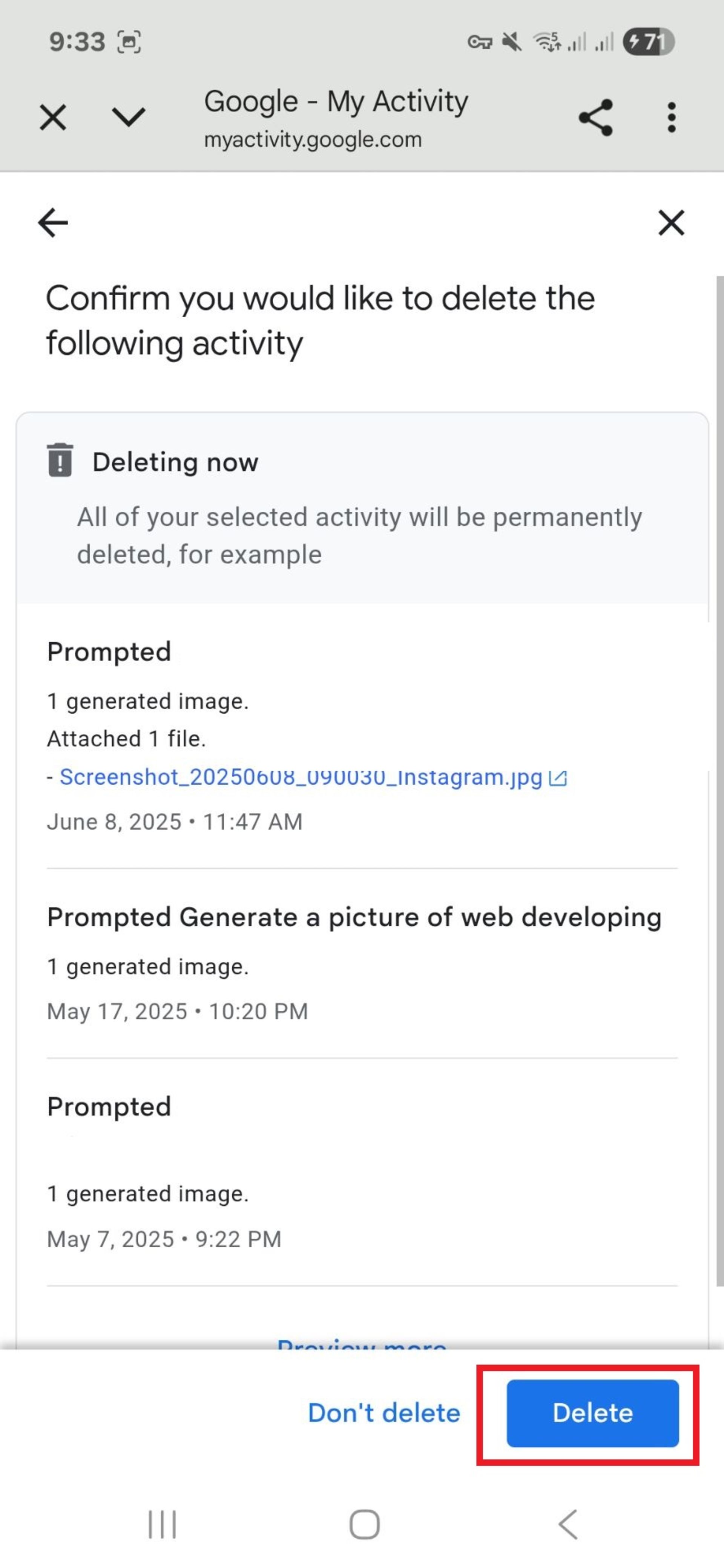
Task: Dismiss the delete confirmation dialog
Action: pos(671,222)
